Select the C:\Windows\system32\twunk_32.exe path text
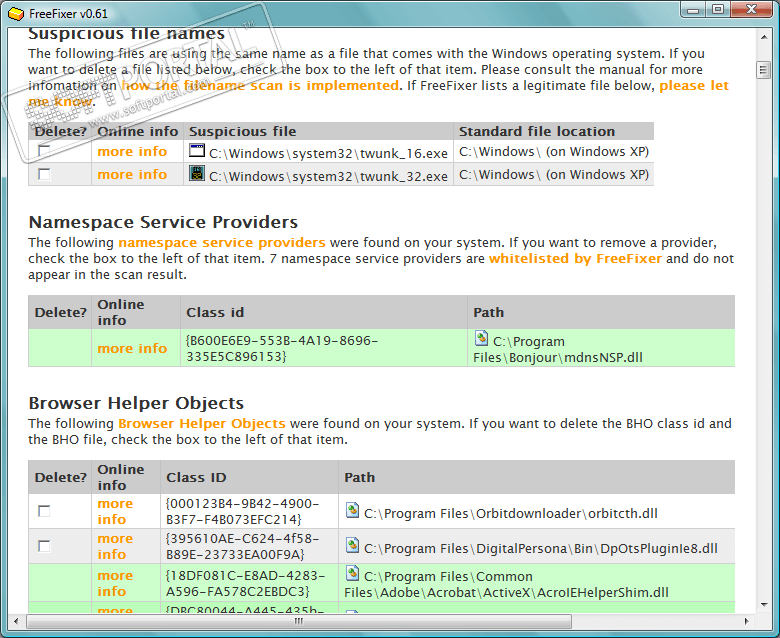The height and width of the screenshot is (638, 780). point(328,176)
